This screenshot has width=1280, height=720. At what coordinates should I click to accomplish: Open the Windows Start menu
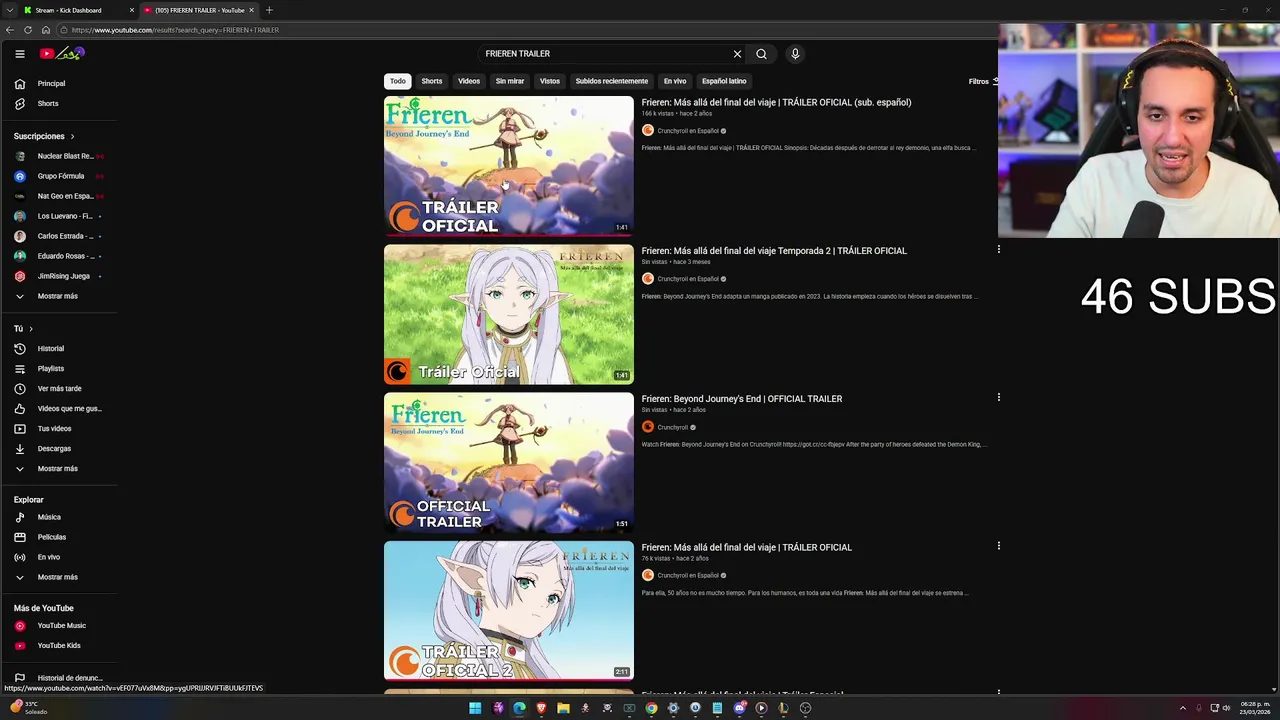coord(475,708)
